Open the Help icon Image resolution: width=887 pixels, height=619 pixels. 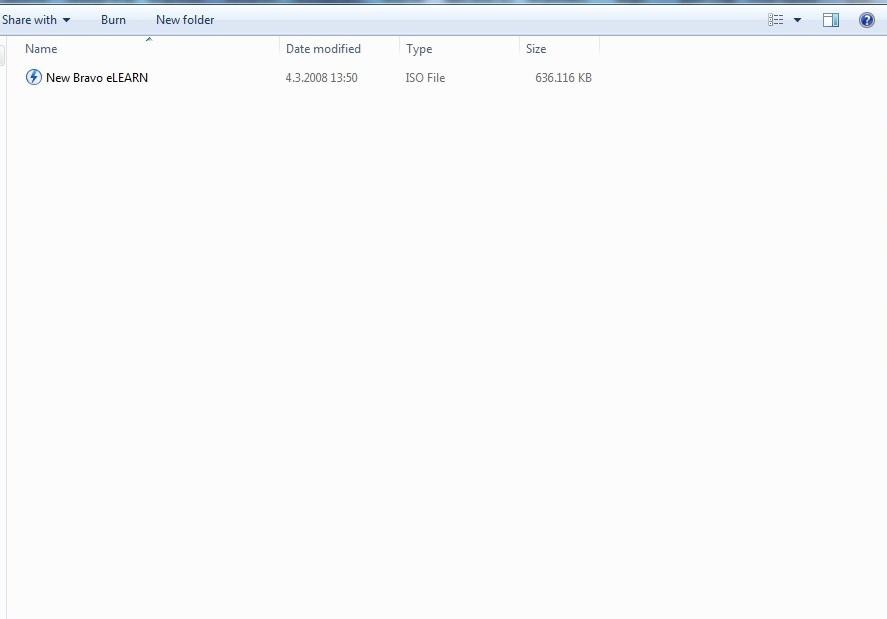(867, 20)
